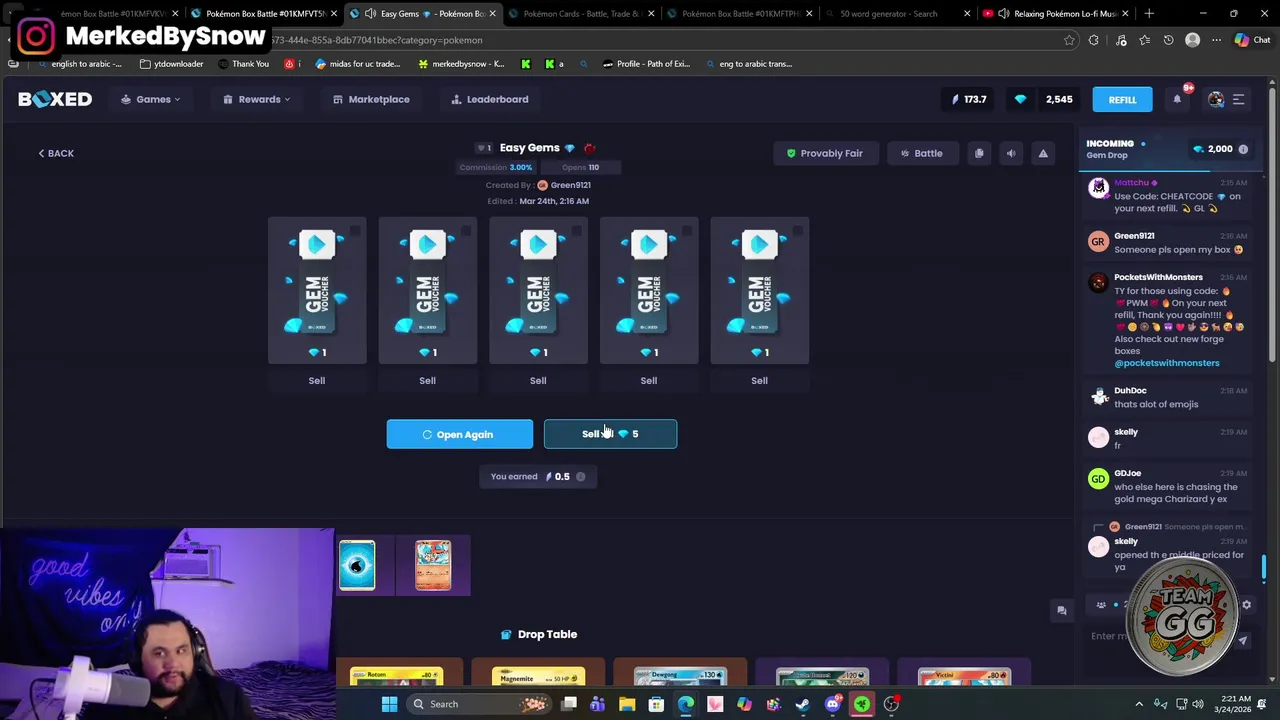This screenshot has width=1280, height=720.
Task: Sell the third gem voucher
Action: (538, 380)
